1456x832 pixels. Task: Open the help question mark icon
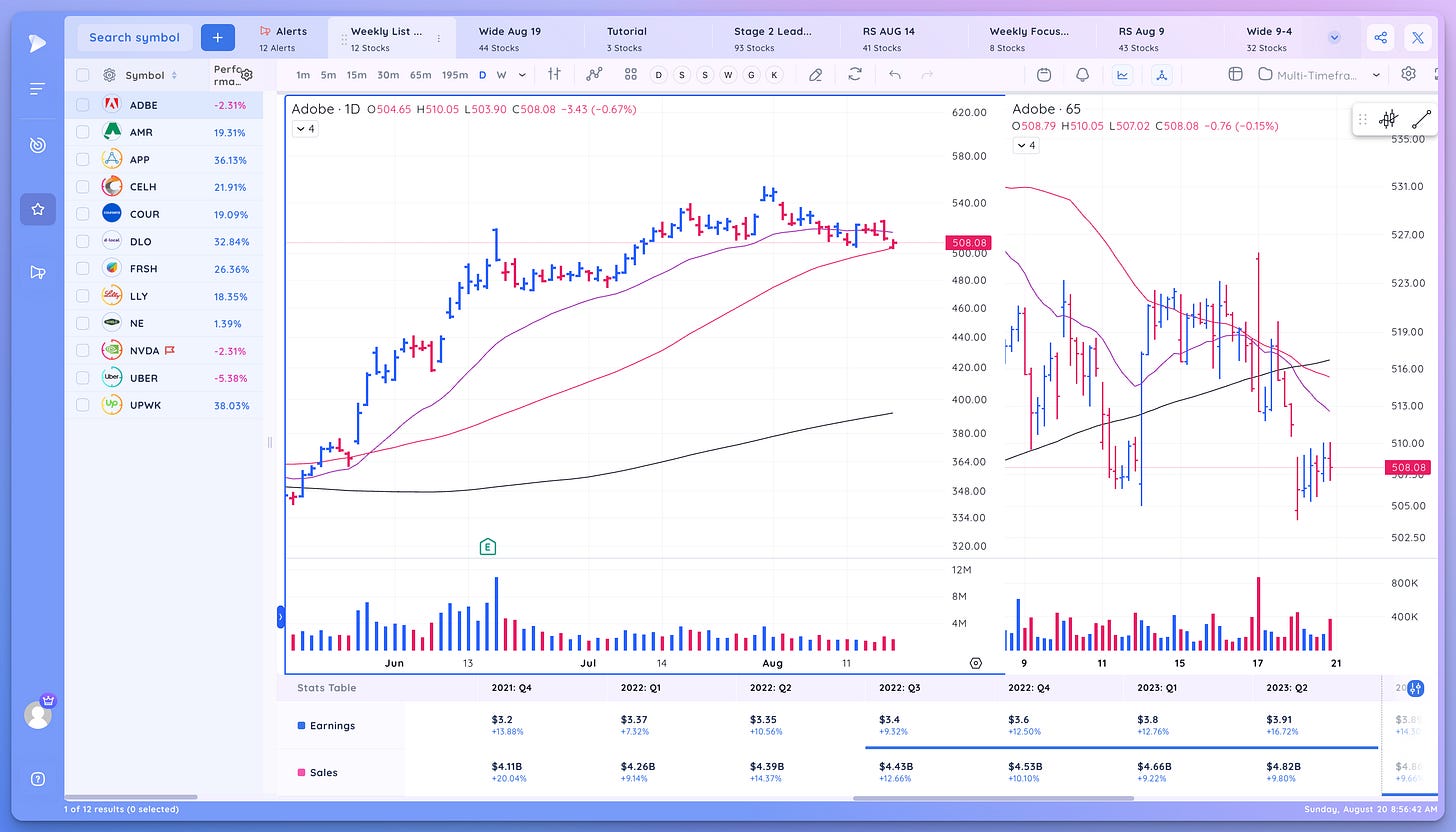[38, 779]
